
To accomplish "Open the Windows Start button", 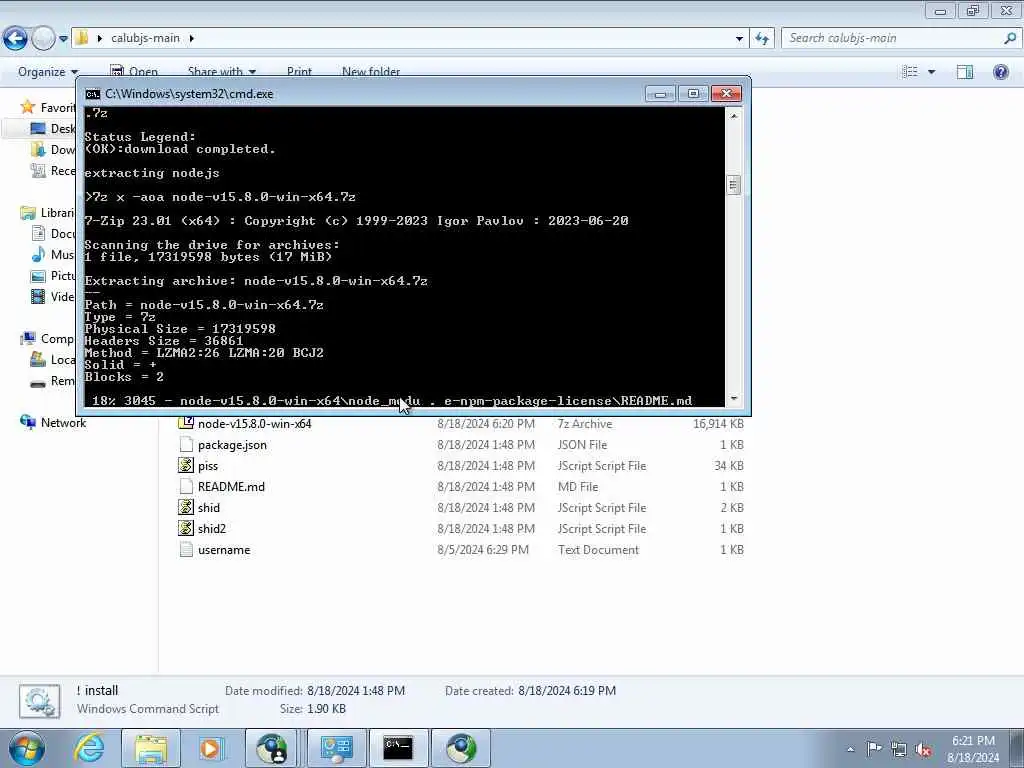I will [x=27, y=748].
